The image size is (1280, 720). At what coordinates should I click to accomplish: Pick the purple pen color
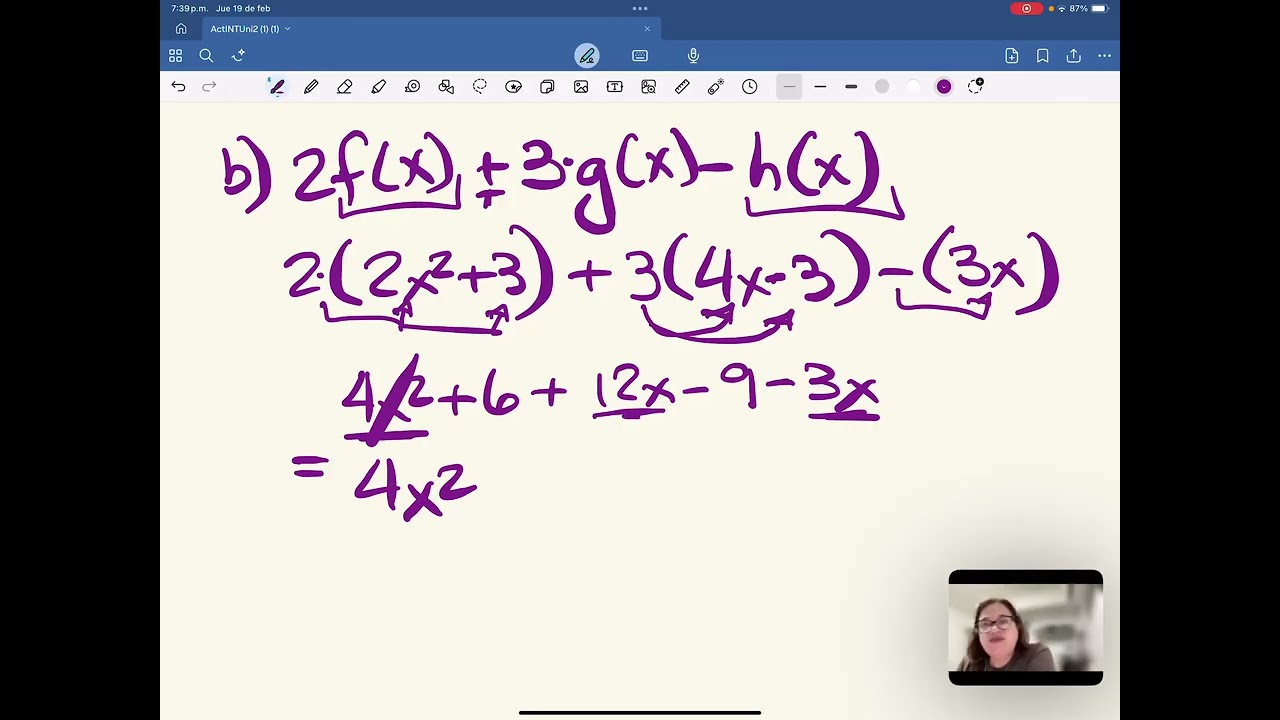[x=944, y=87]
